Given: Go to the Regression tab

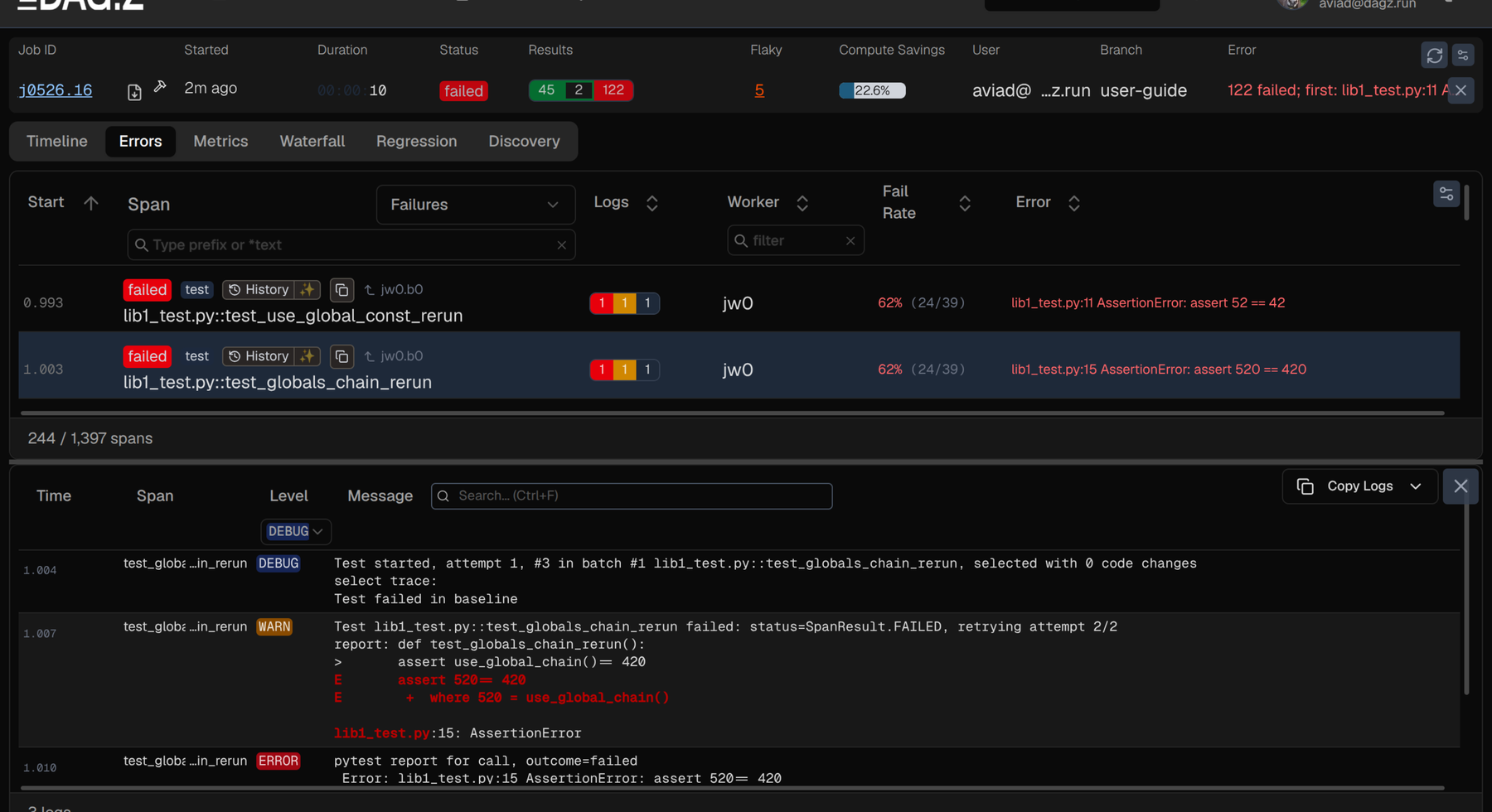Looking at the screenshot, I should coord(416,142).
